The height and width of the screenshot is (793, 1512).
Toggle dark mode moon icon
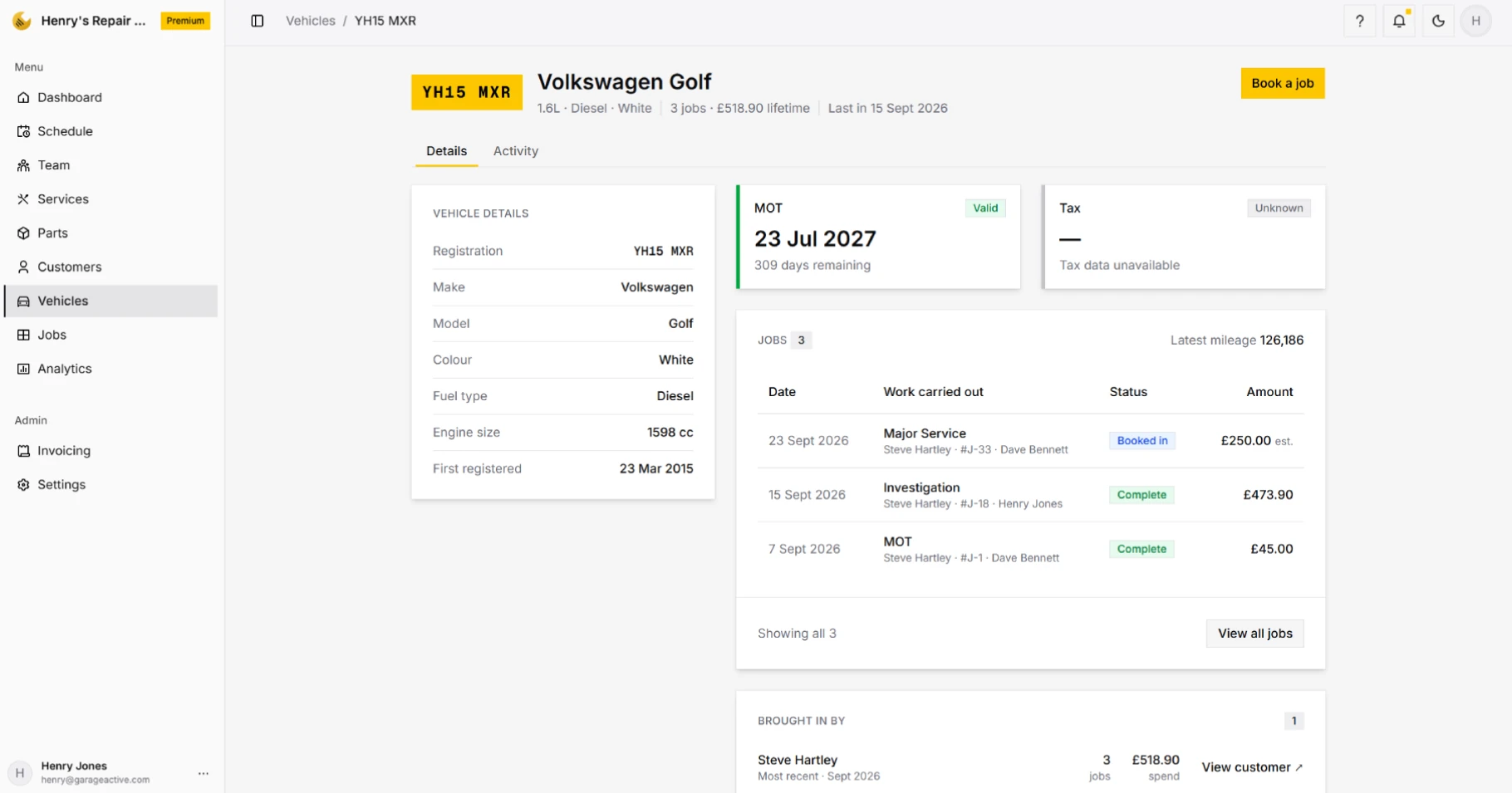click(1438, 21)
